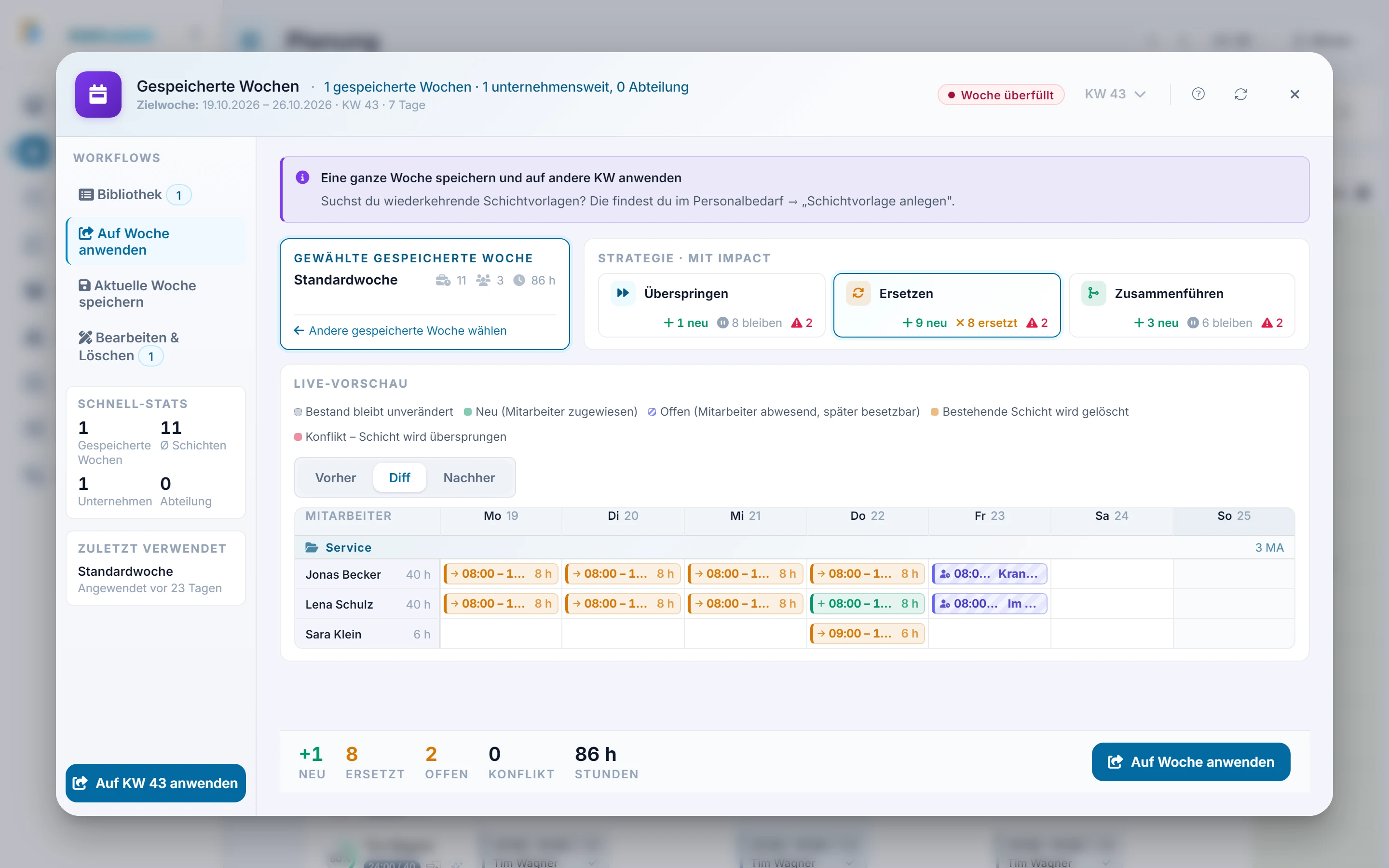Switch preview to Vorher
The height and width of the screenshot is (868, 1389).
(x=335, y=477)
